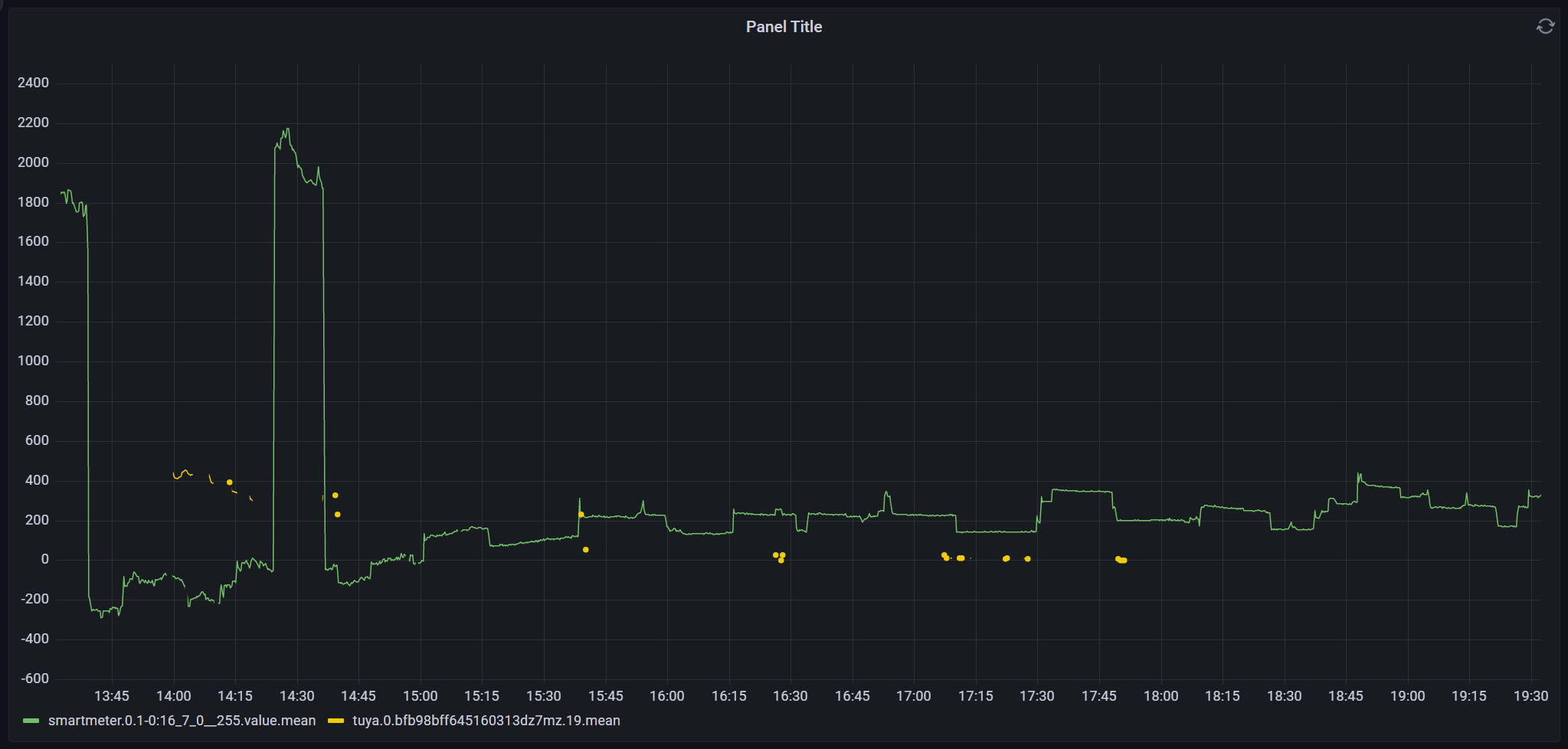Screen dimensions: 1568x749
Task: Click the 13:45 time axis label
Action: [112, 696]
